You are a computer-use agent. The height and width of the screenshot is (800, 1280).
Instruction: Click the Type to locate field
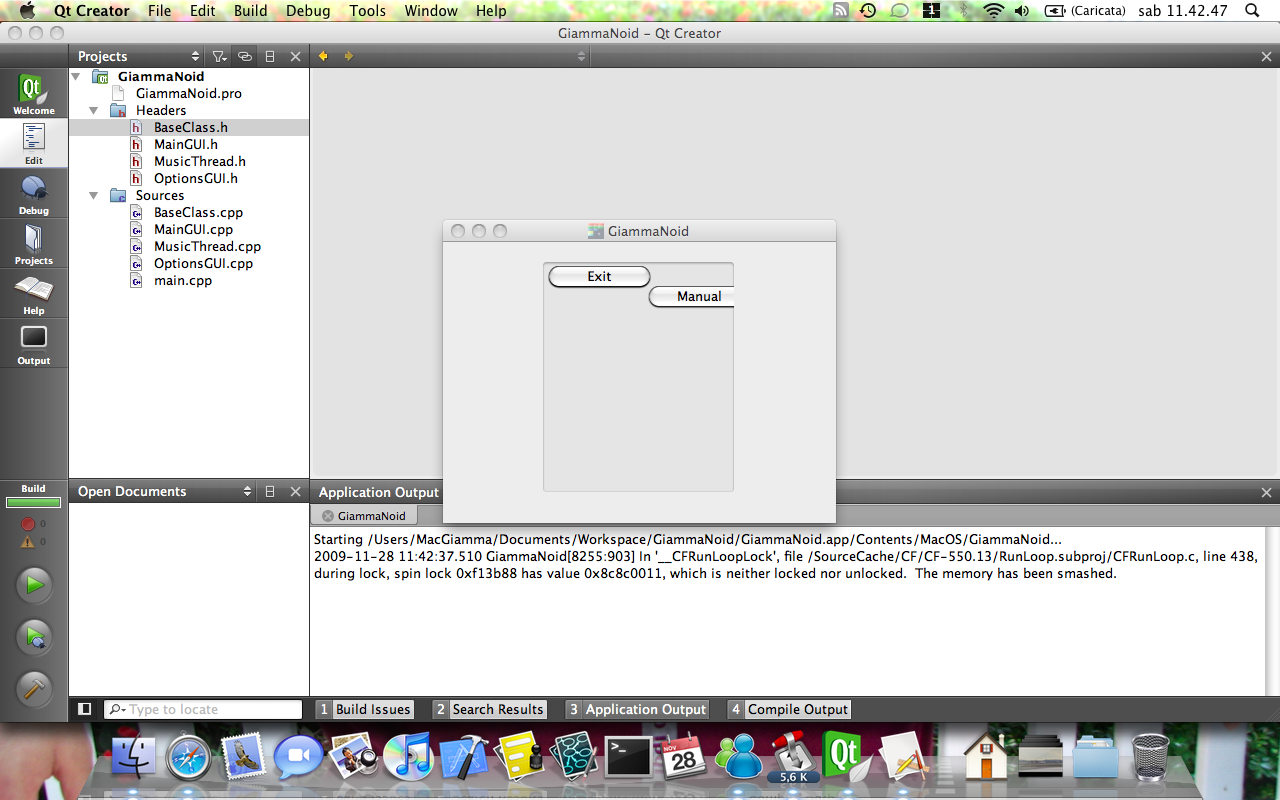203,709
